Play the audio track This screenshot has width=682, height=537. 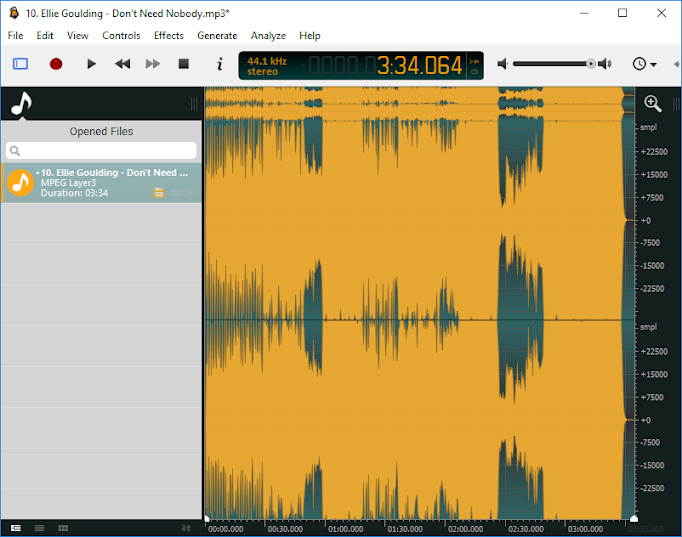[x=91, y=64]
